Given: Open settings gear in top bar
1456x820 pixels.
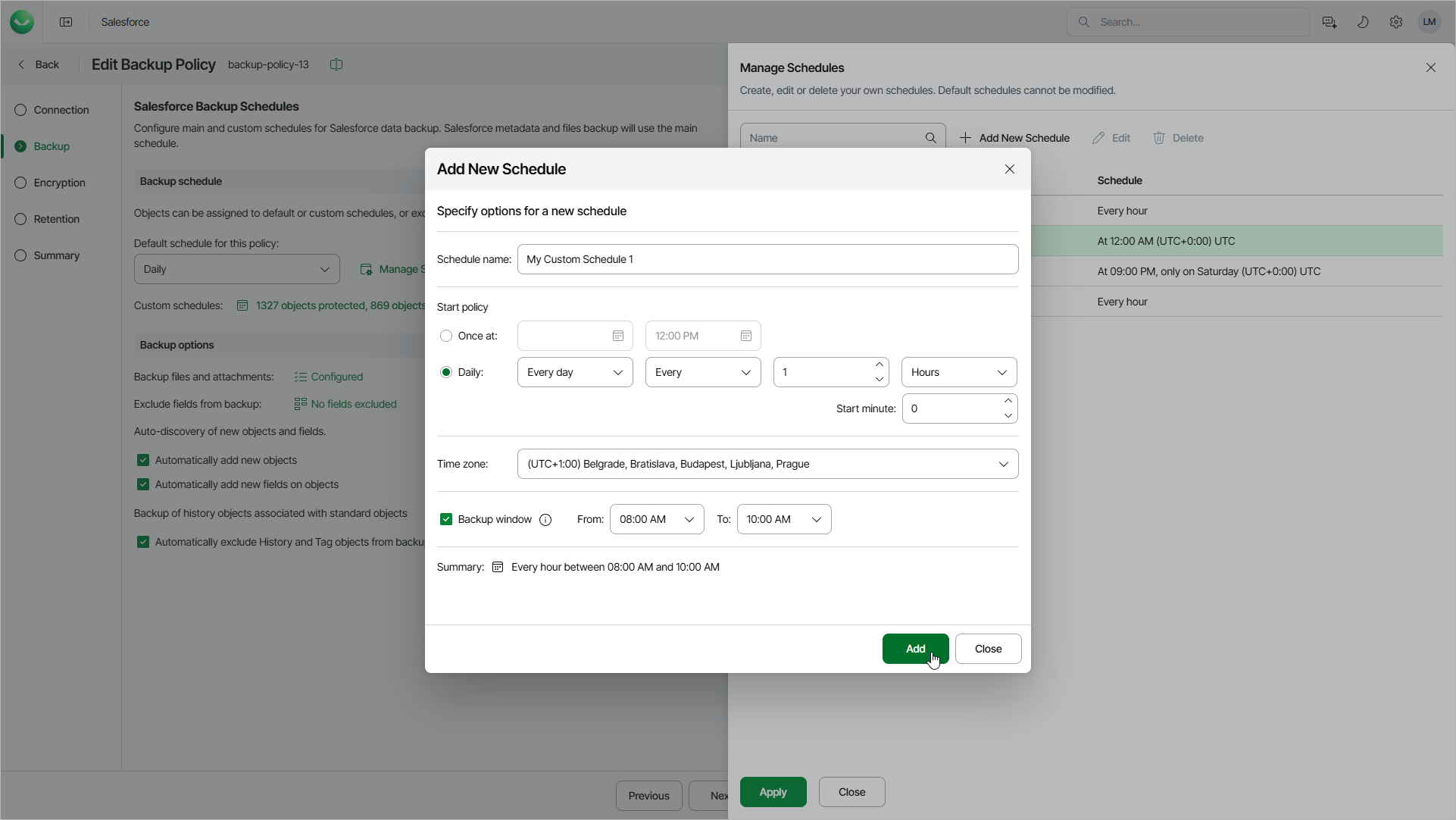Looking at the screenshot, I should [1396, 22].
